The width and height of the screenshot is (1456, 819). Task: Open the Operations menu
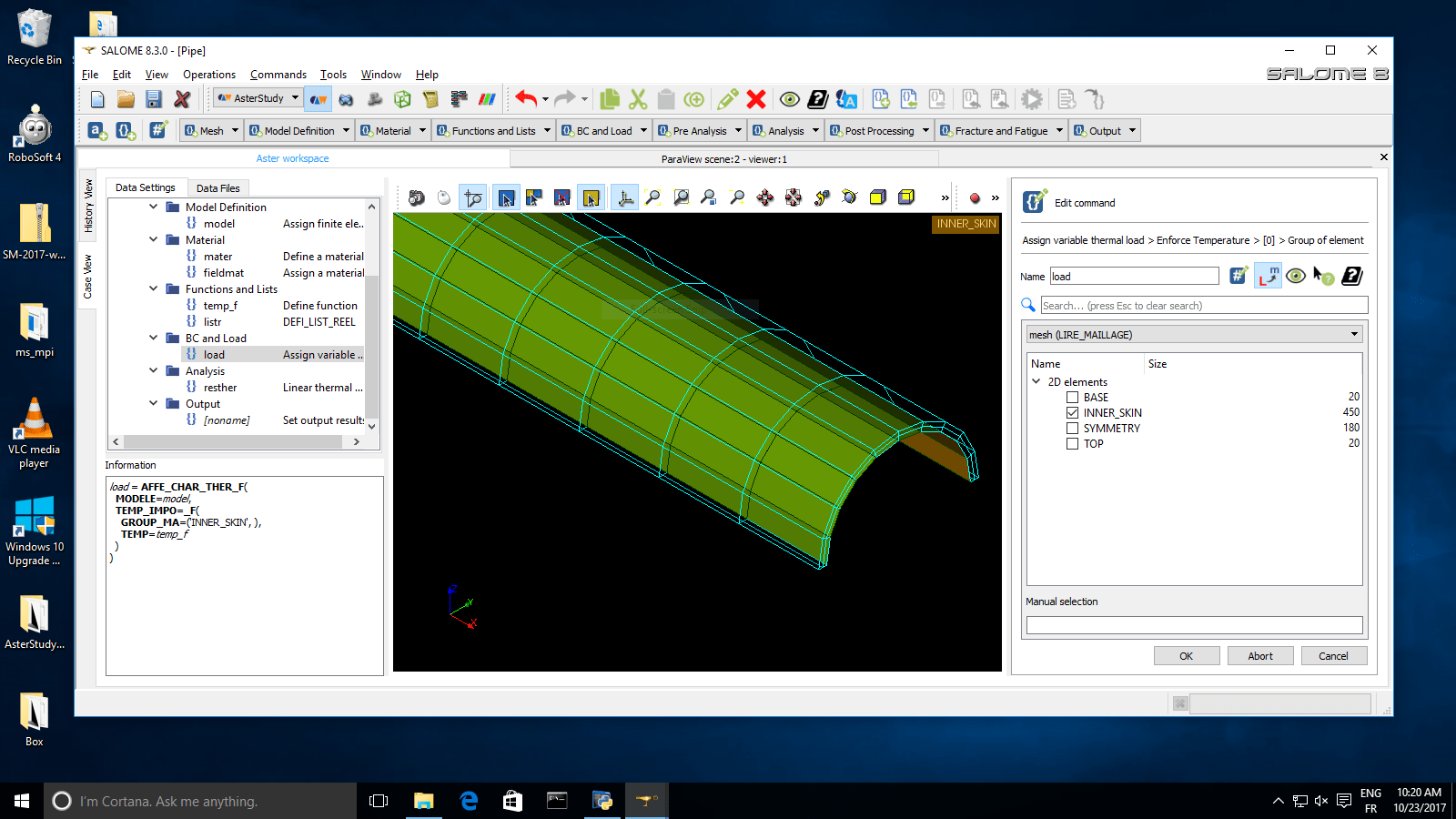(208, 75)
